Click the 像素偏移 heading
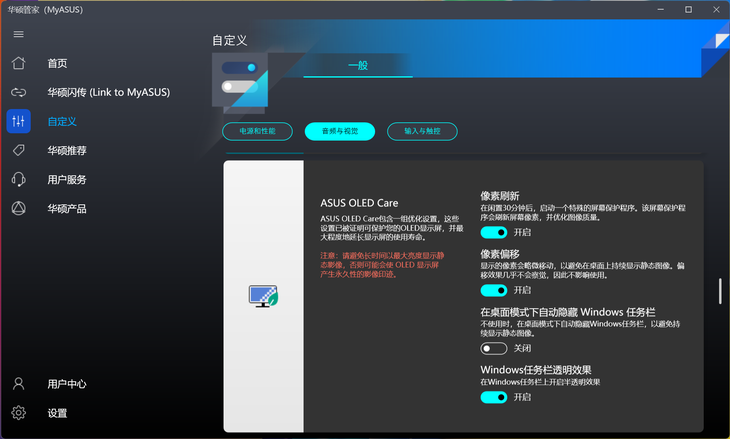 pos(500,254)
